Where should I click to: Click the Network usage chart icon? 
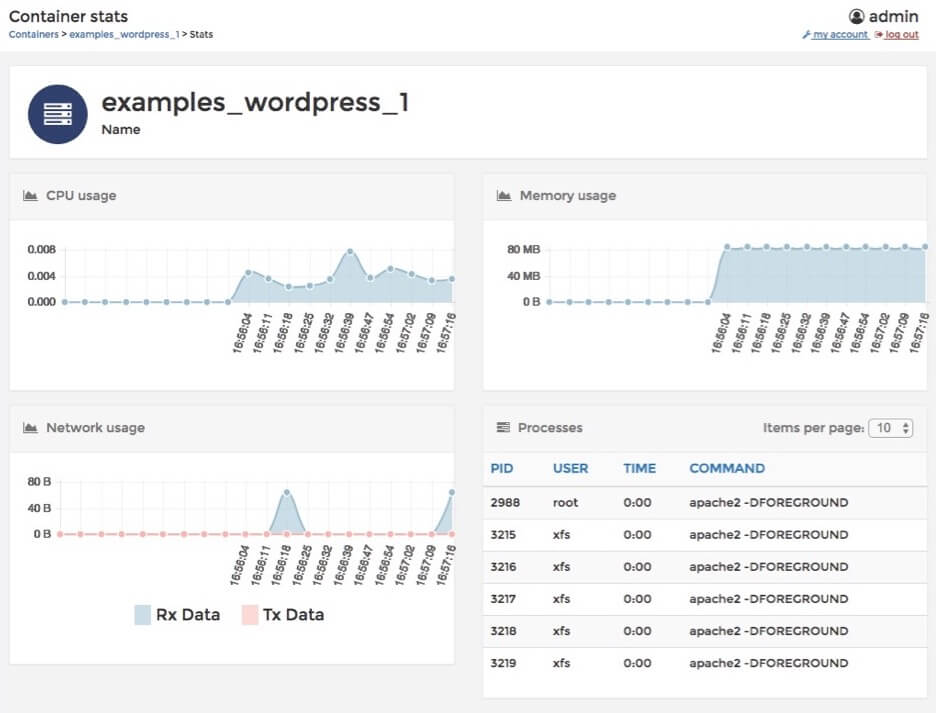[30, 428]
